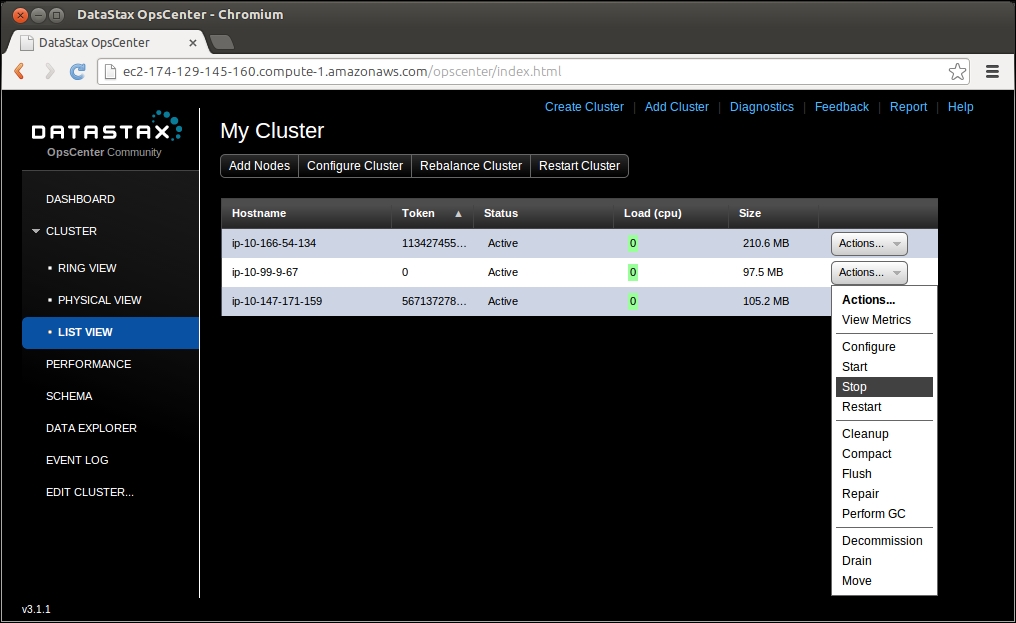Choose Stop from Actions menu
Image resolution: width=1016 pixels, height=623 pixels.
884,387
